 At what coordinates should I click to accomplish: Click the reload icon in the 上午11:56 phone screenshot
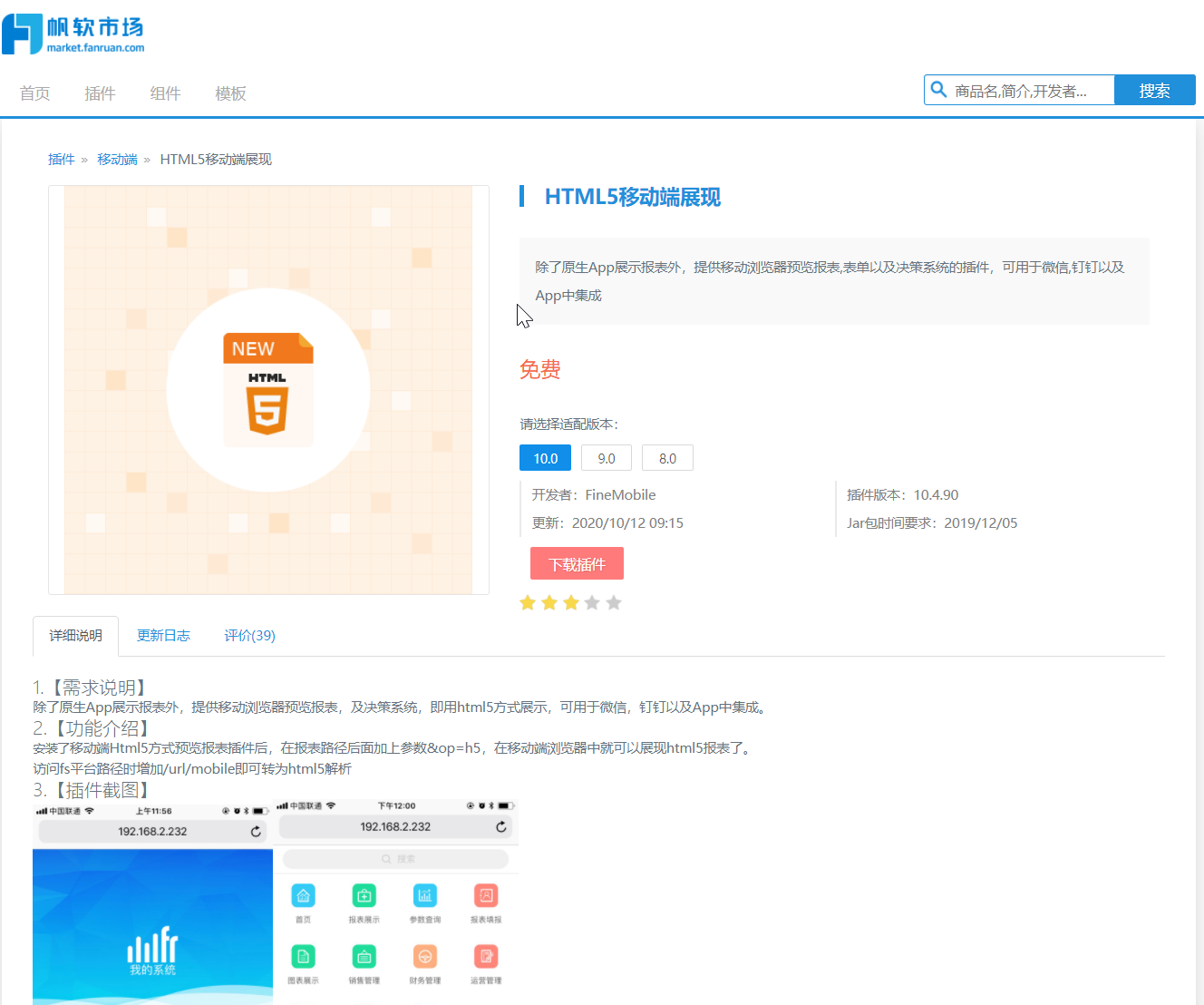(x=256, y=831)
